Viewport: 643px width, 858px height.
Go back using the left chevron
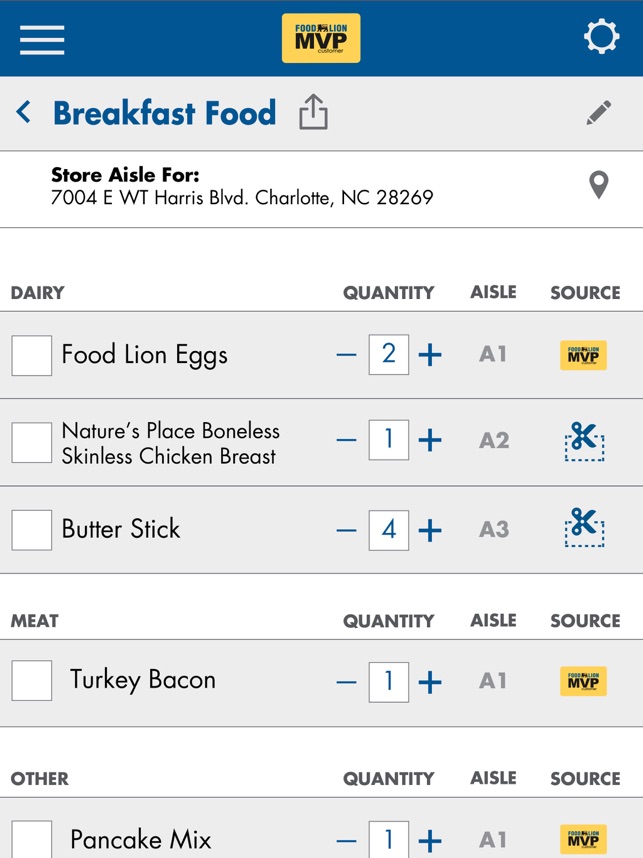[x=24, y=112]
